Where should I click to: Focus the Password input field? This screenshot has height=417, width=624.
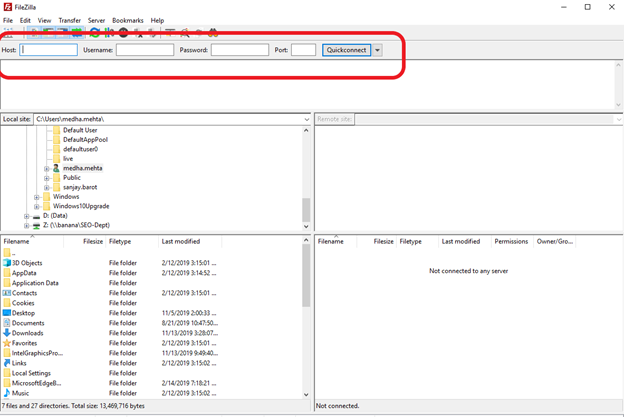click(x=240, y=50)
